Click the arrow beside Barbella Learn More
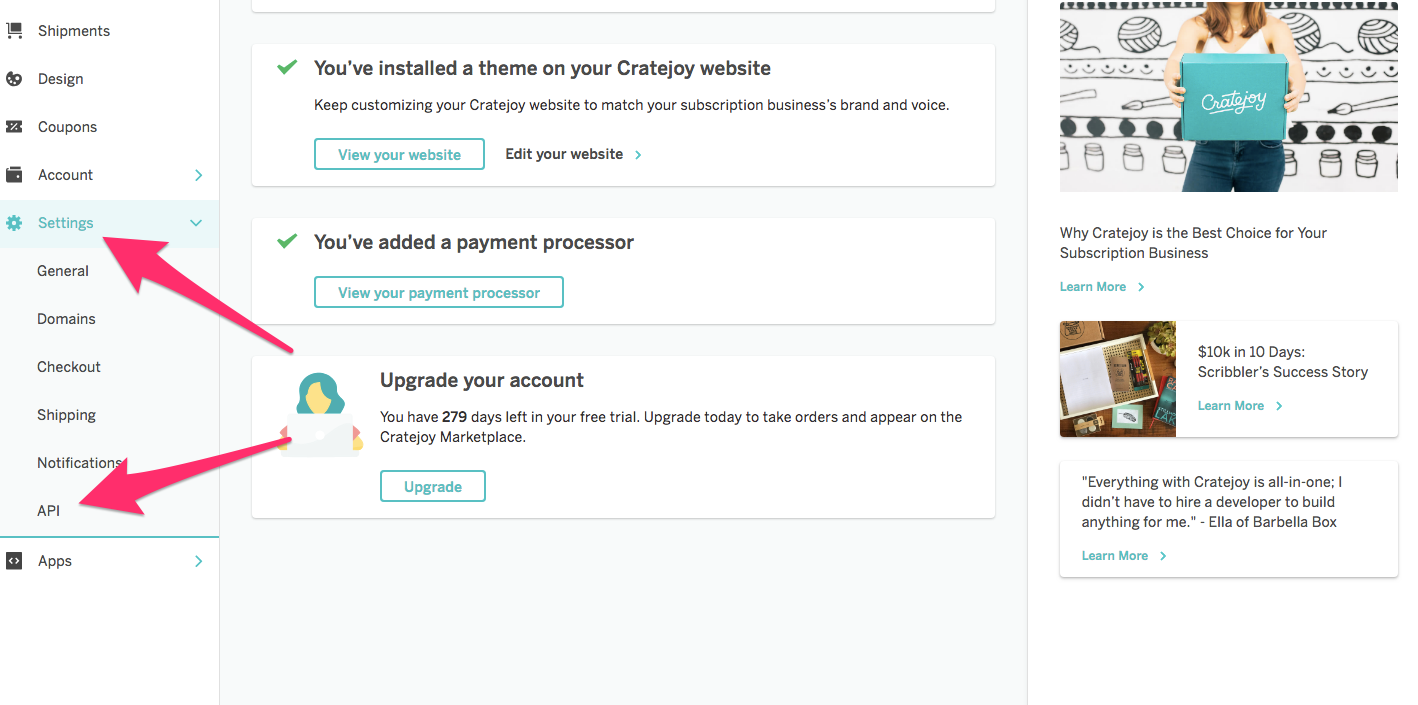This screenshot has height=705, width=1418. tap(1163, 556)
